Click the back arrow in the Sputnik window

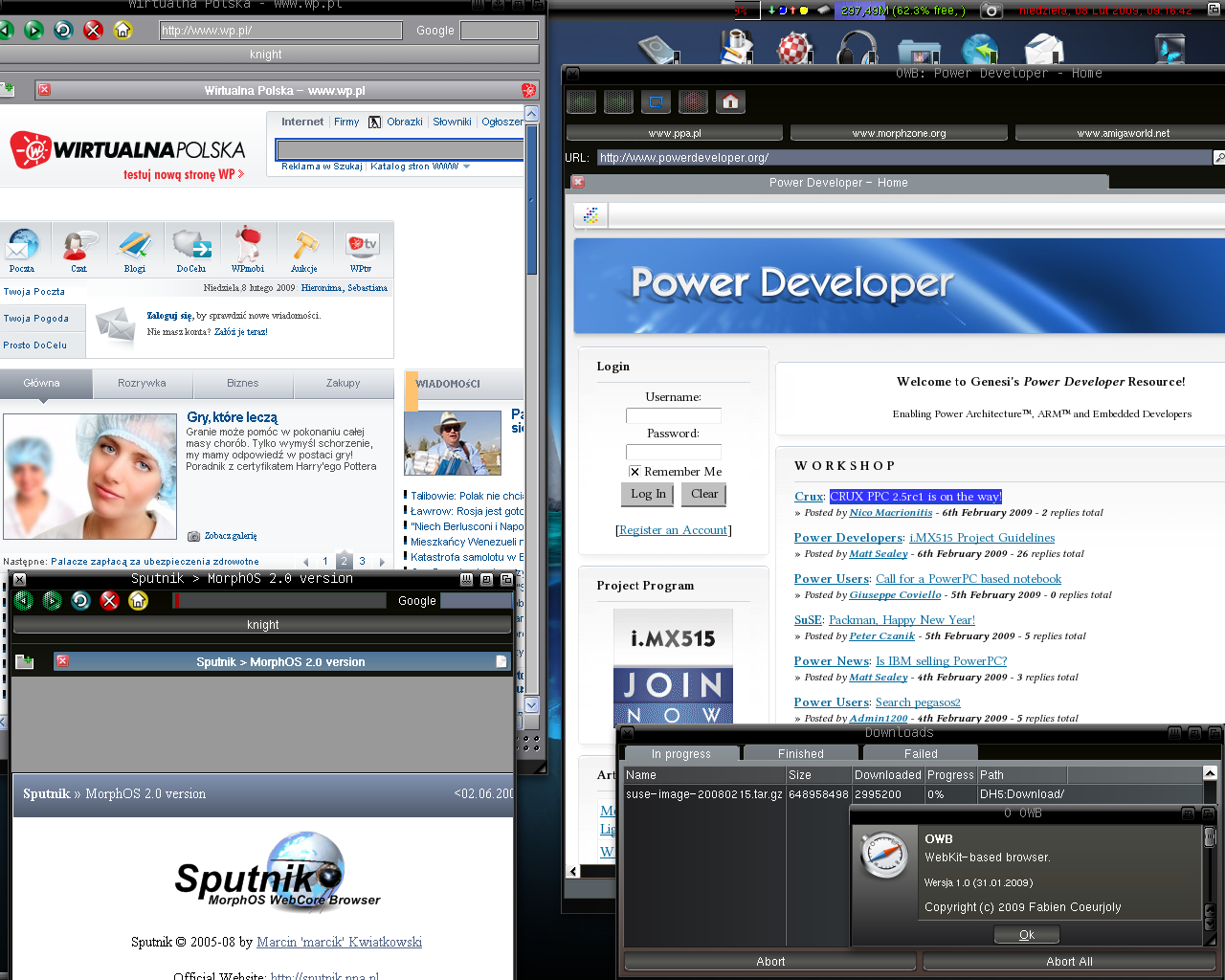pyautogui.click(x=24, y=600)
